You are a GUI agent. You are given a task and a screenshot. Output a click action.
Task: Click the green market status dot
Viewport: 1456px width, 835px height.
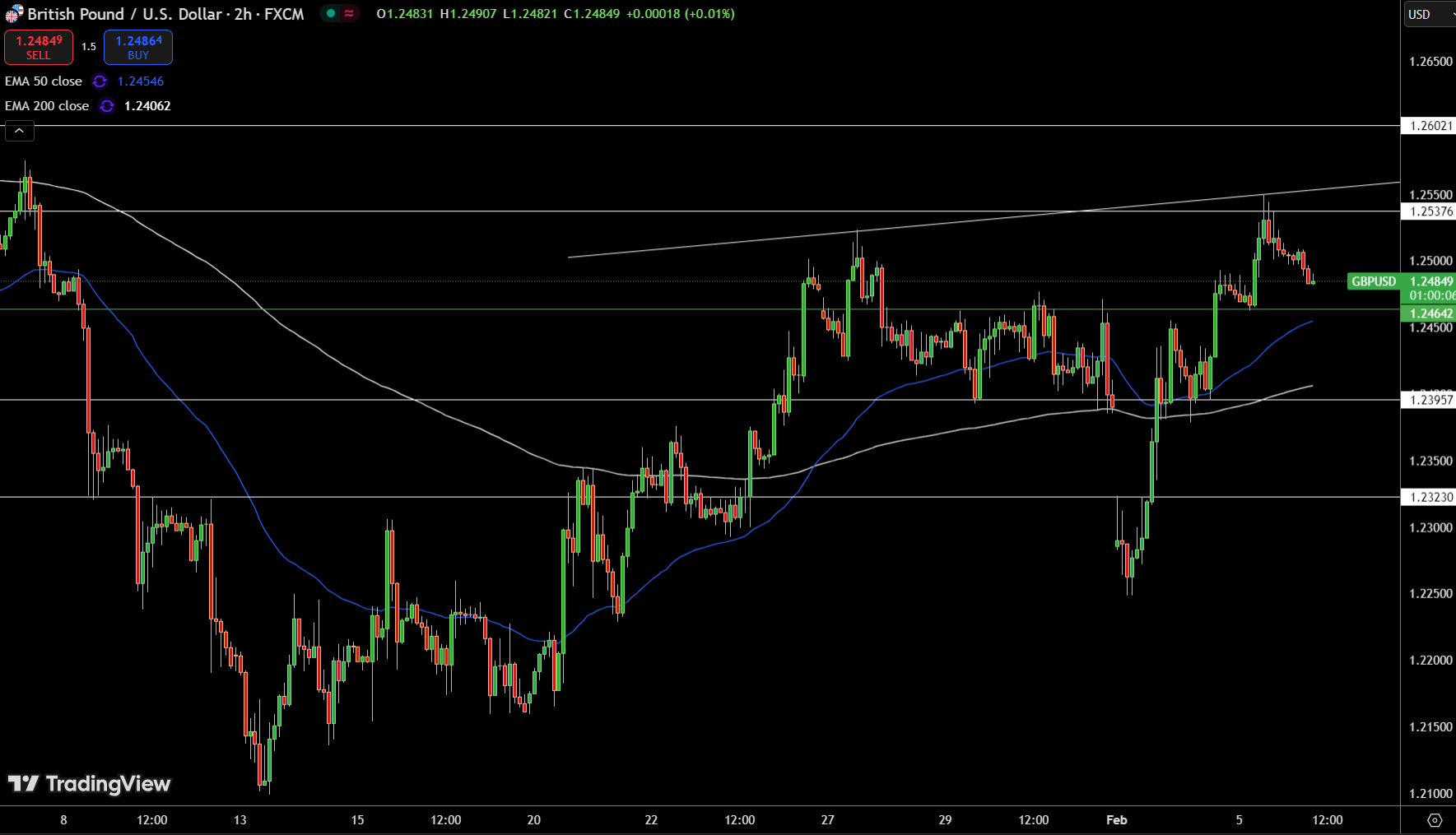(x=331, y=13)
